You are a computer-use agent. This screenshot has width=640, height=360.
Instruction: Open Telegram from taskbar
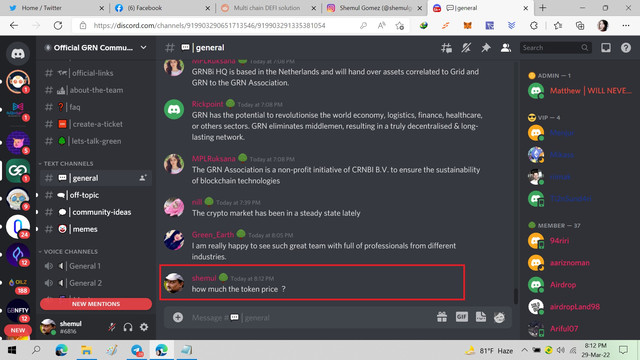[x=136, y=350]
